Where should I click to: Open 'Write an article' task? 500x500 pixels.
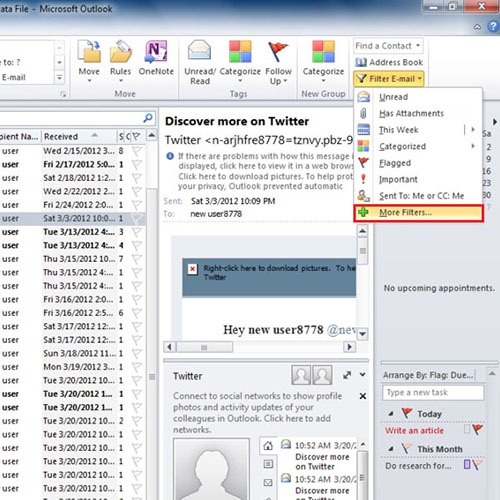(414, 430)
